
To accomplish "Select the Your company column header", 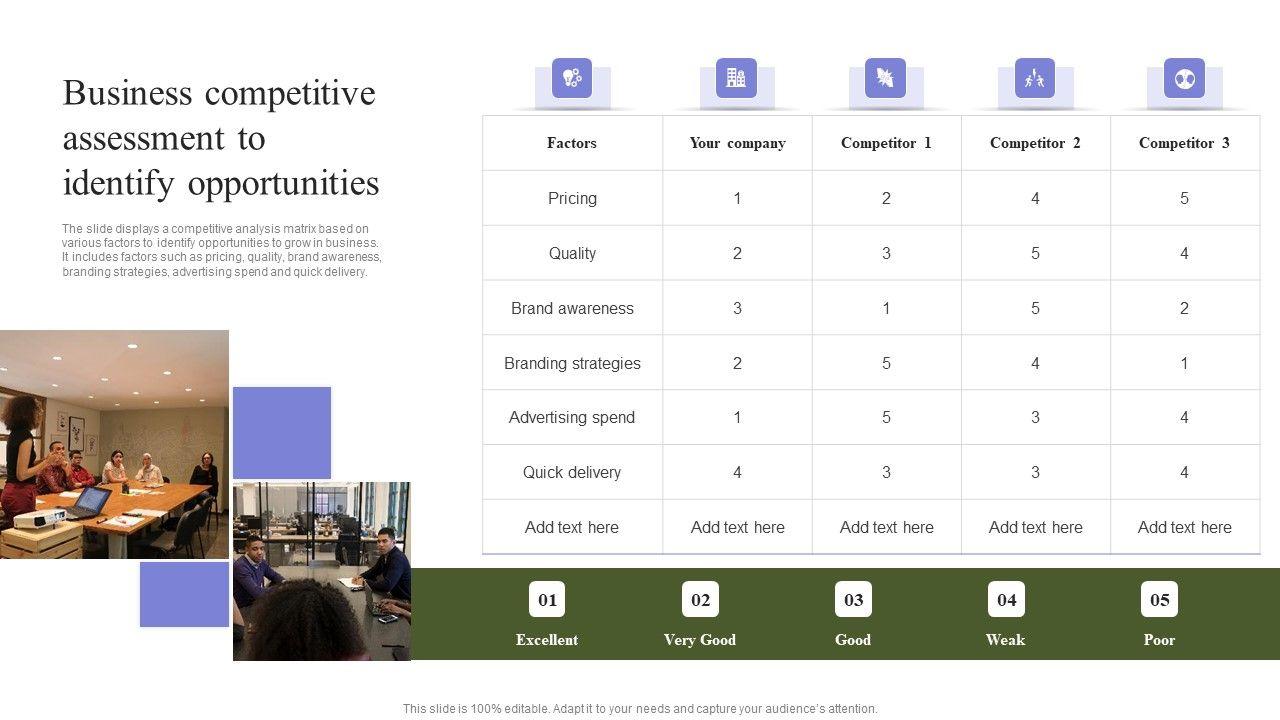I will pos(737,143).
